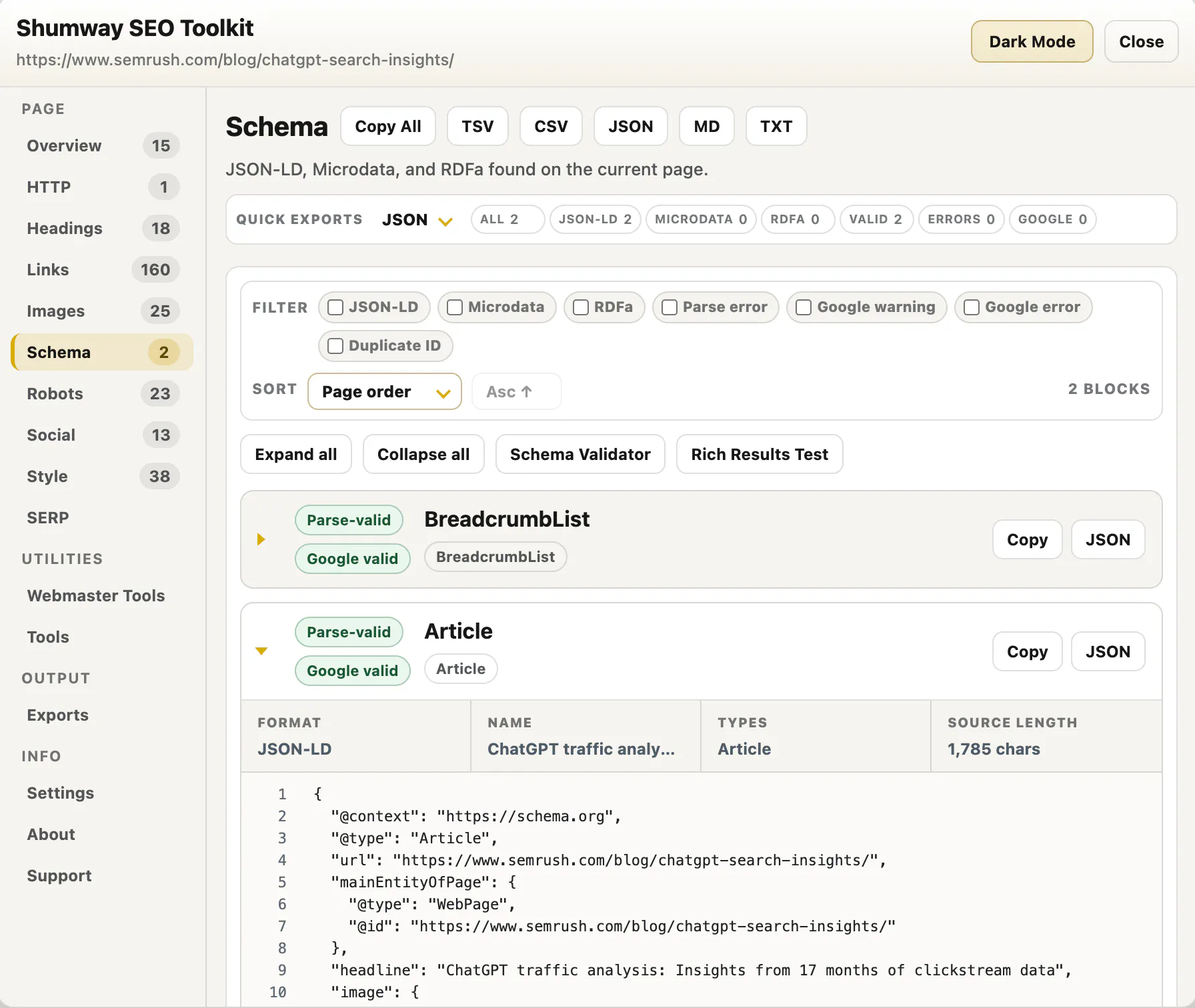Export schema as CSV
This screenshot has height=1008, width=1195.
[551, 126]
